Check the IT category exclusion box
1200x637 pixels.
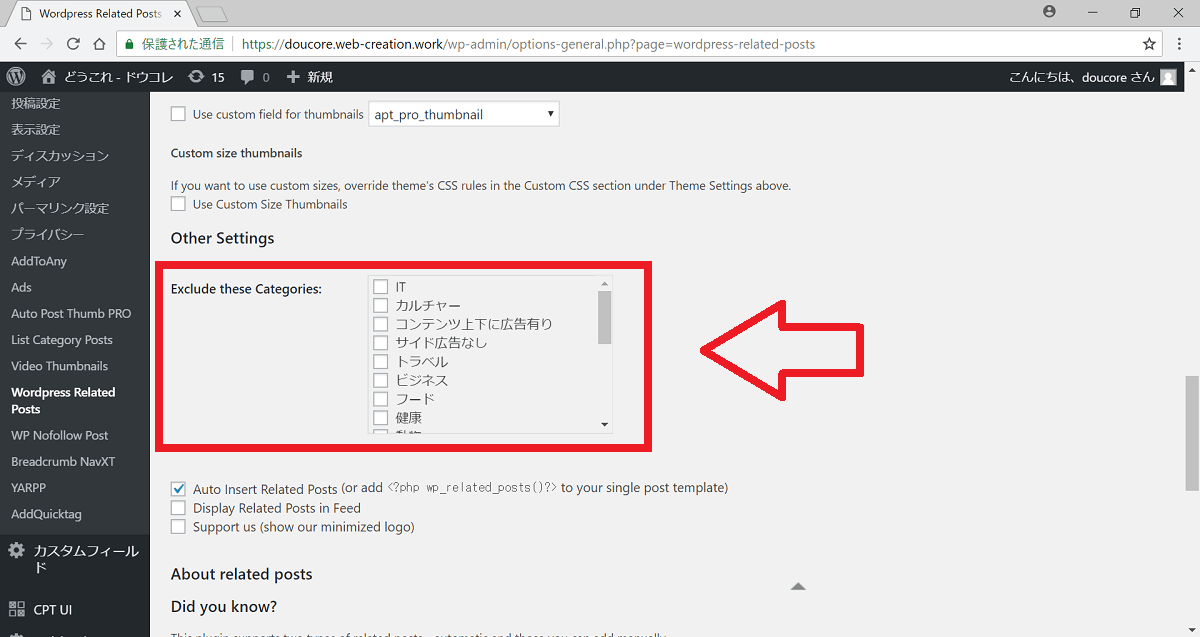[380, 287]
